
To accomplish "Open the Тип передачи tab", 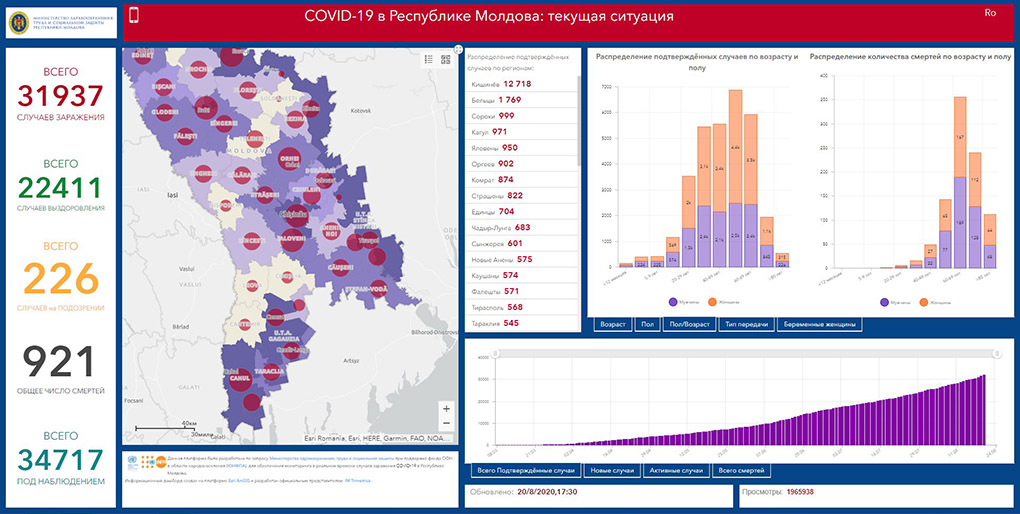I will click(744, 324).
